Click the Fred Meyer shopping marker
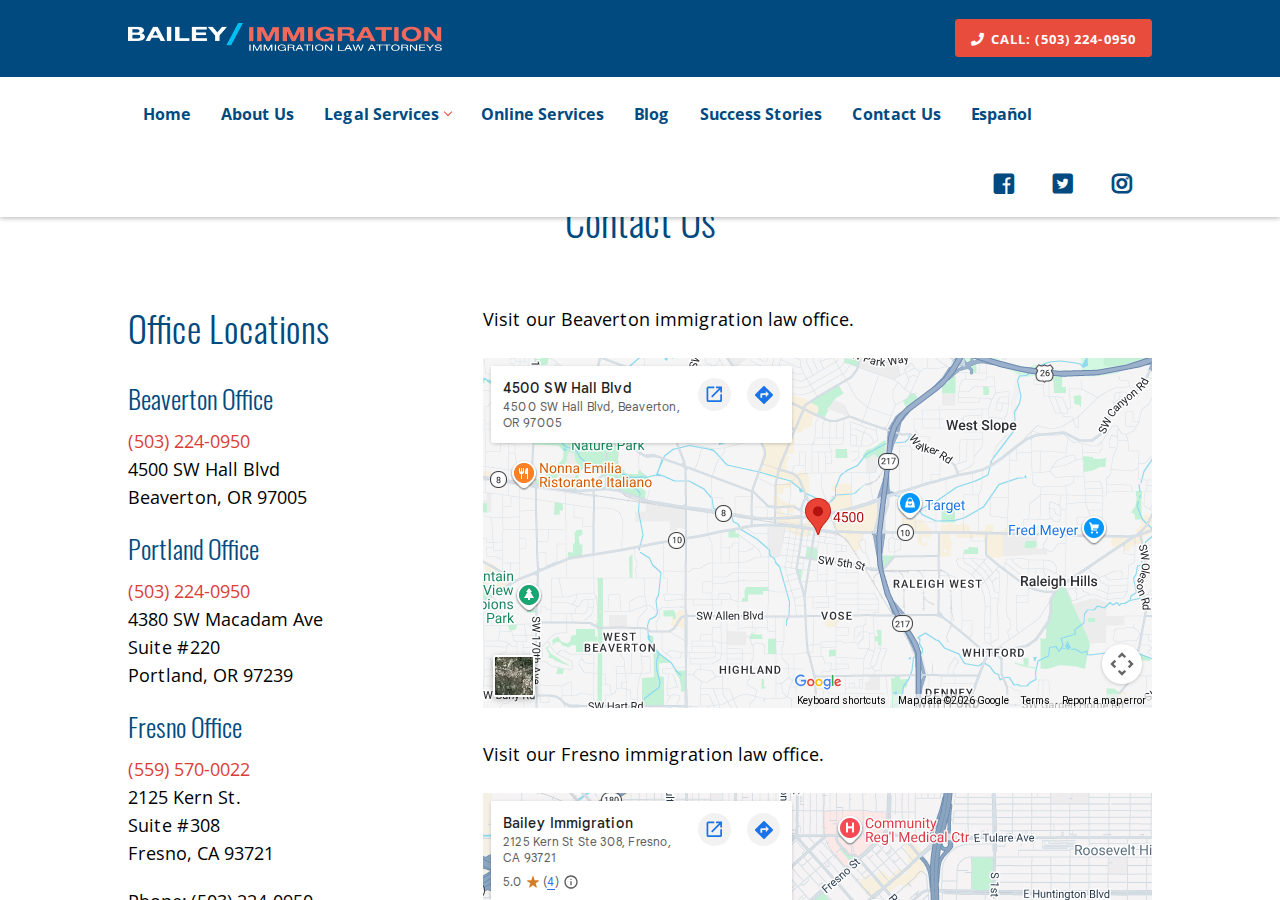Viewport: 1280px width, 900px height. (1094, 528)
